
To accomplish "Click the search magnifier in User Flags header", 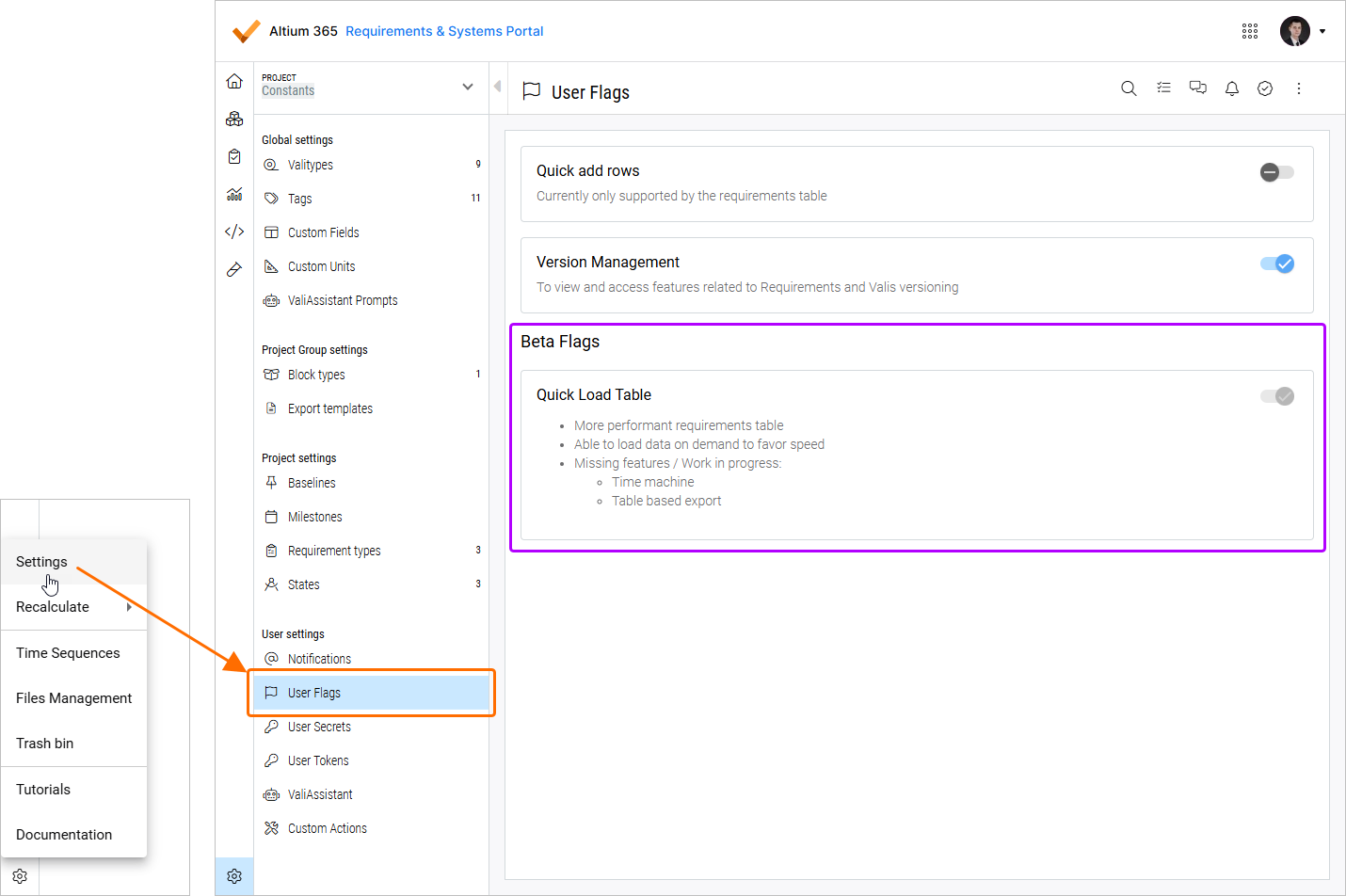I will point(1129,88).
